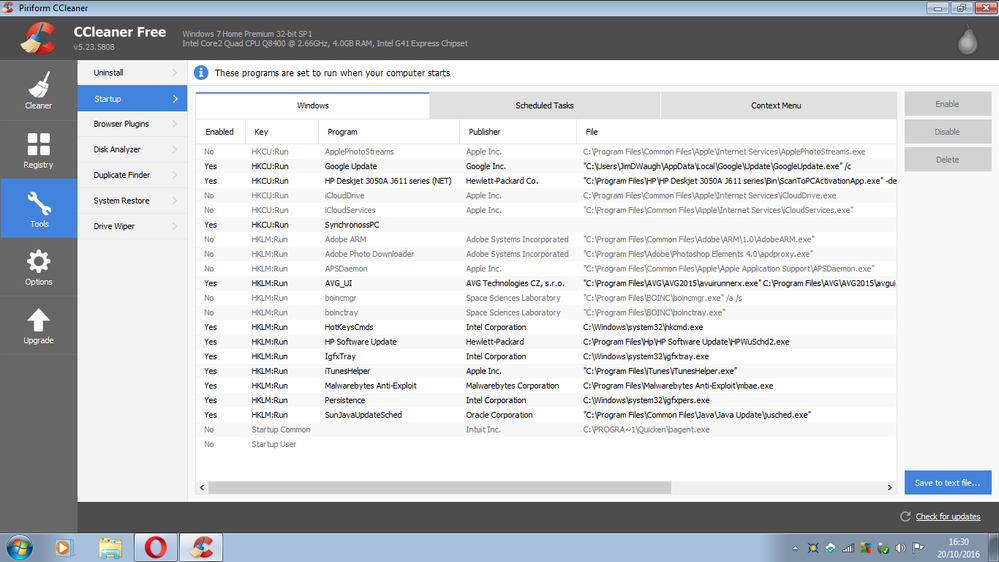Sort by Publisher column header
This screenshot has width=999, height=562.
518,132
